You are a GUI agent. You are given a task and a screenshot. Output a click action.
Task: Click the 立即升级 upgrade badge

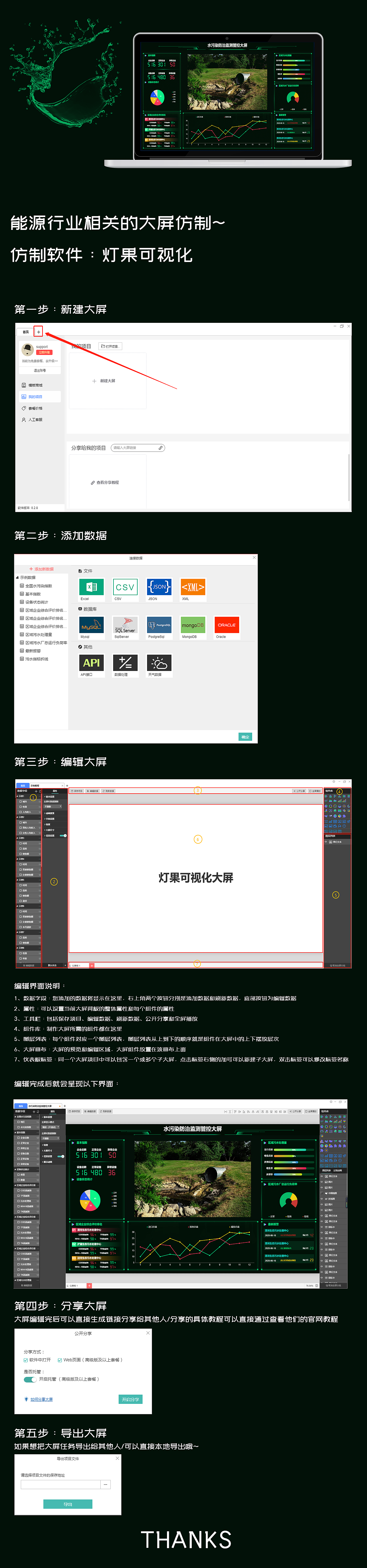tap(44, 352)
